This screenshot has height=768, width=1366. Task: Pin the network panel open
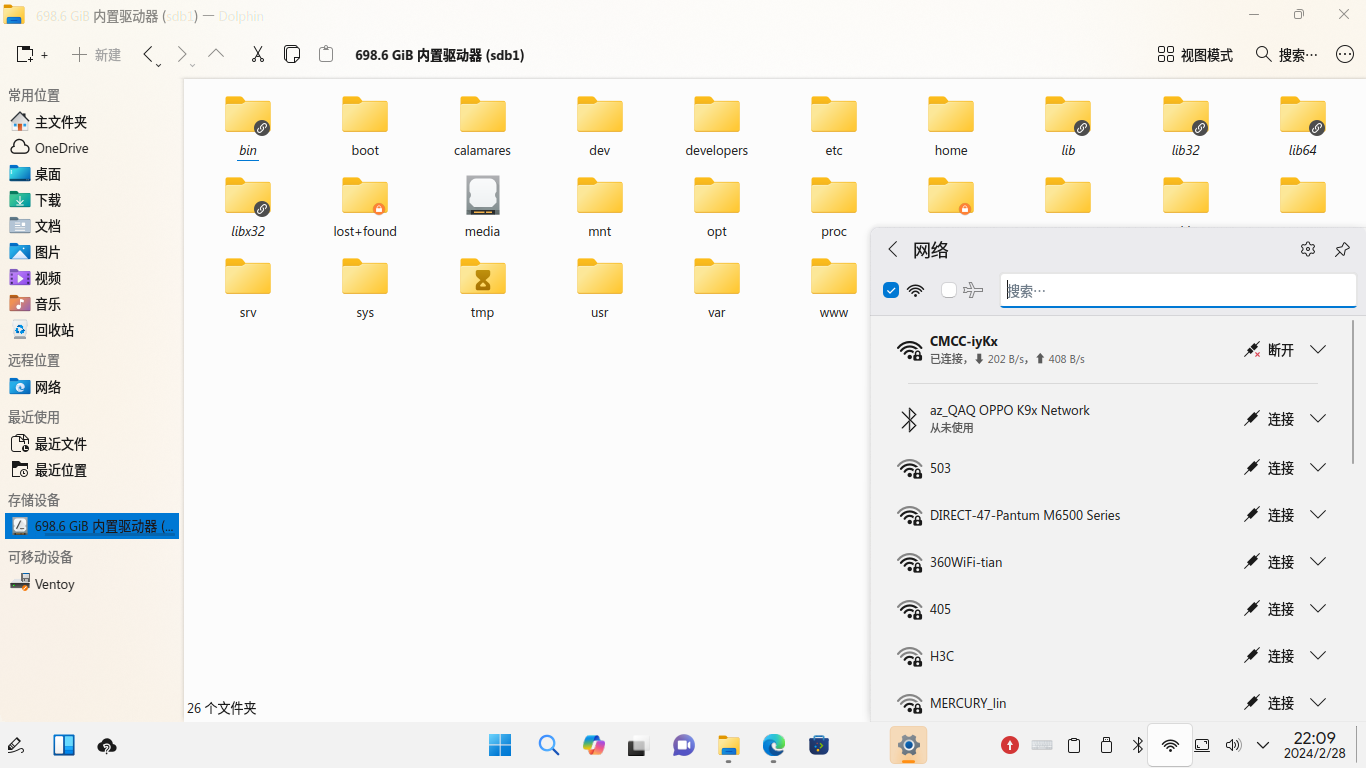1342,250
